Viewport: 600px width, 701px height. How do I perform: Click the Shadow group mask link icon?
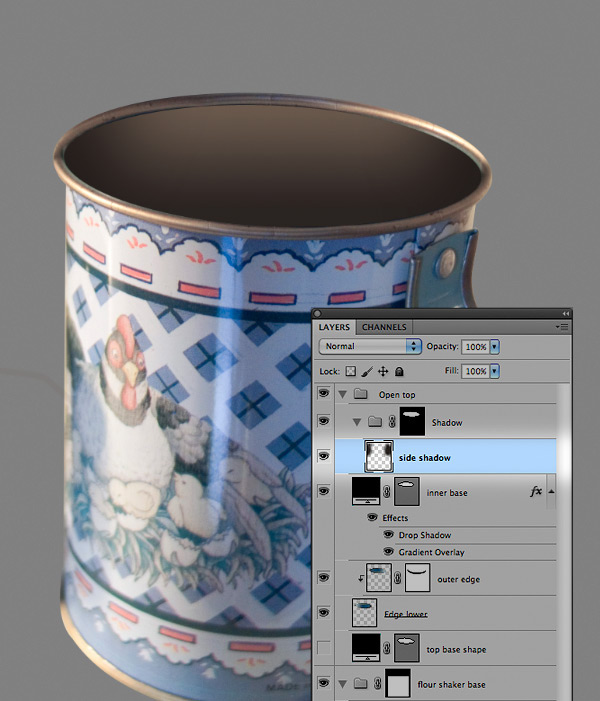(x=392, y=422)
